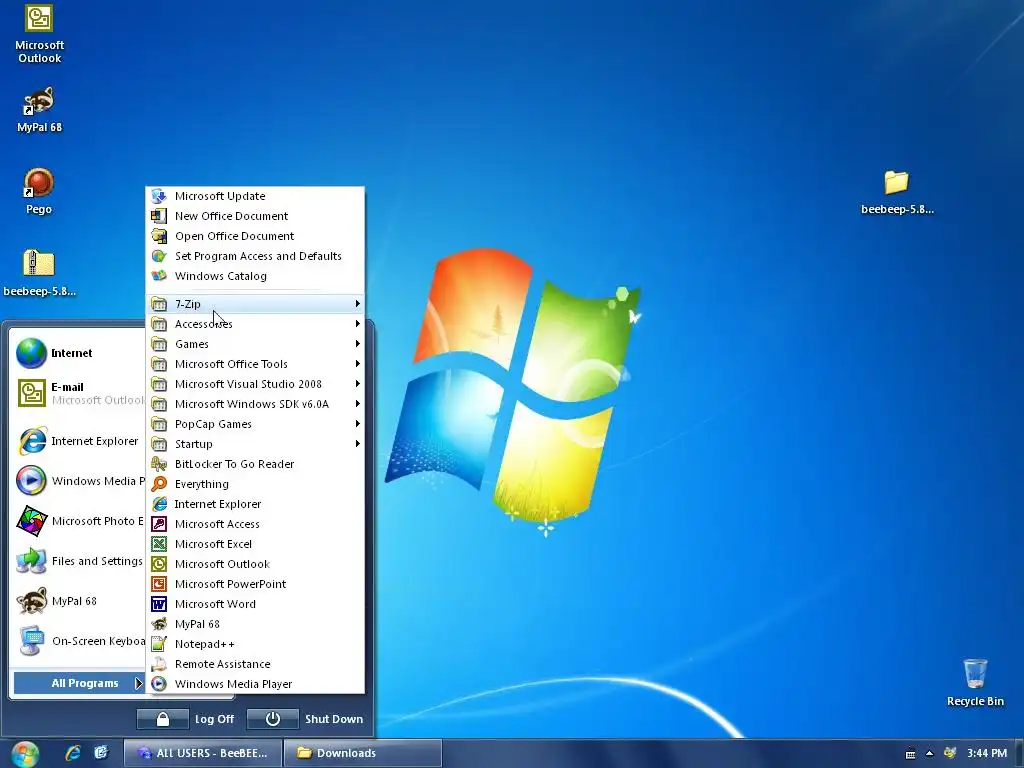Click Open Office Document entry
This screenshot has height=768, width=1024.
coord(255,236)
